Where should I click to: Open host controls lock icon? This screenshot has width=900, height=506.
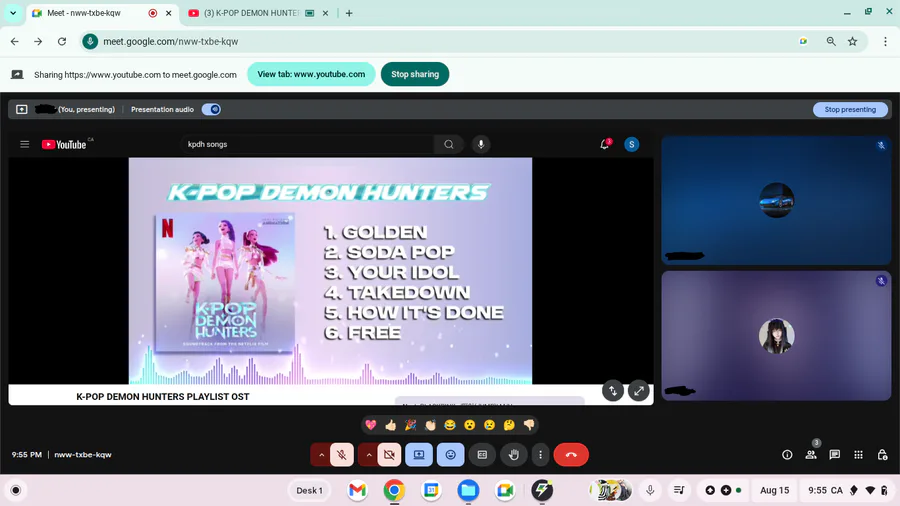coord(883,455)
